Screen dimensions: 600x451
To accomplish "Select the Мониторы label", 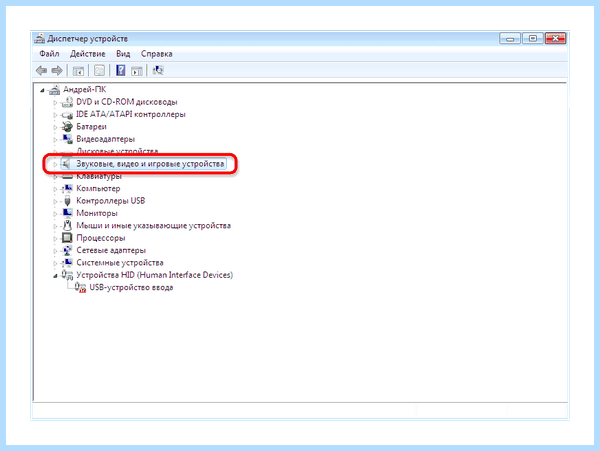I will (x=97, y=213).
